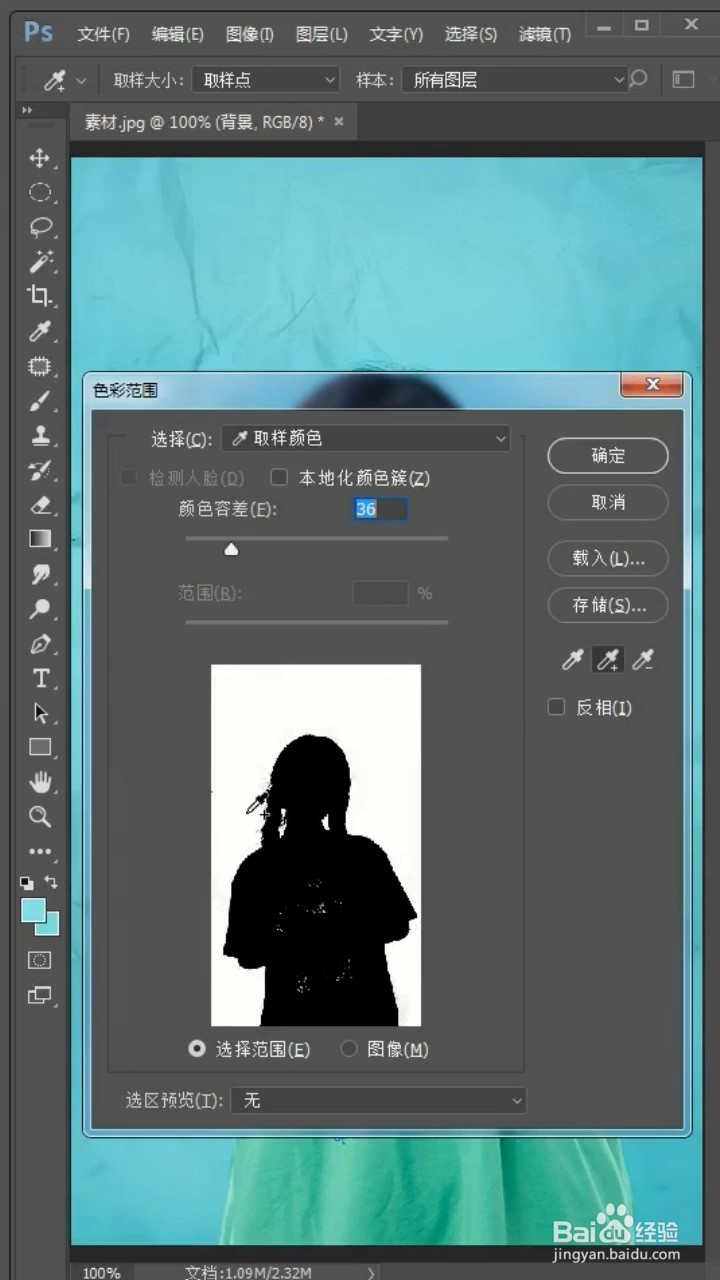Open the Edit Toolbar three-dots menu

coord(40,852)
